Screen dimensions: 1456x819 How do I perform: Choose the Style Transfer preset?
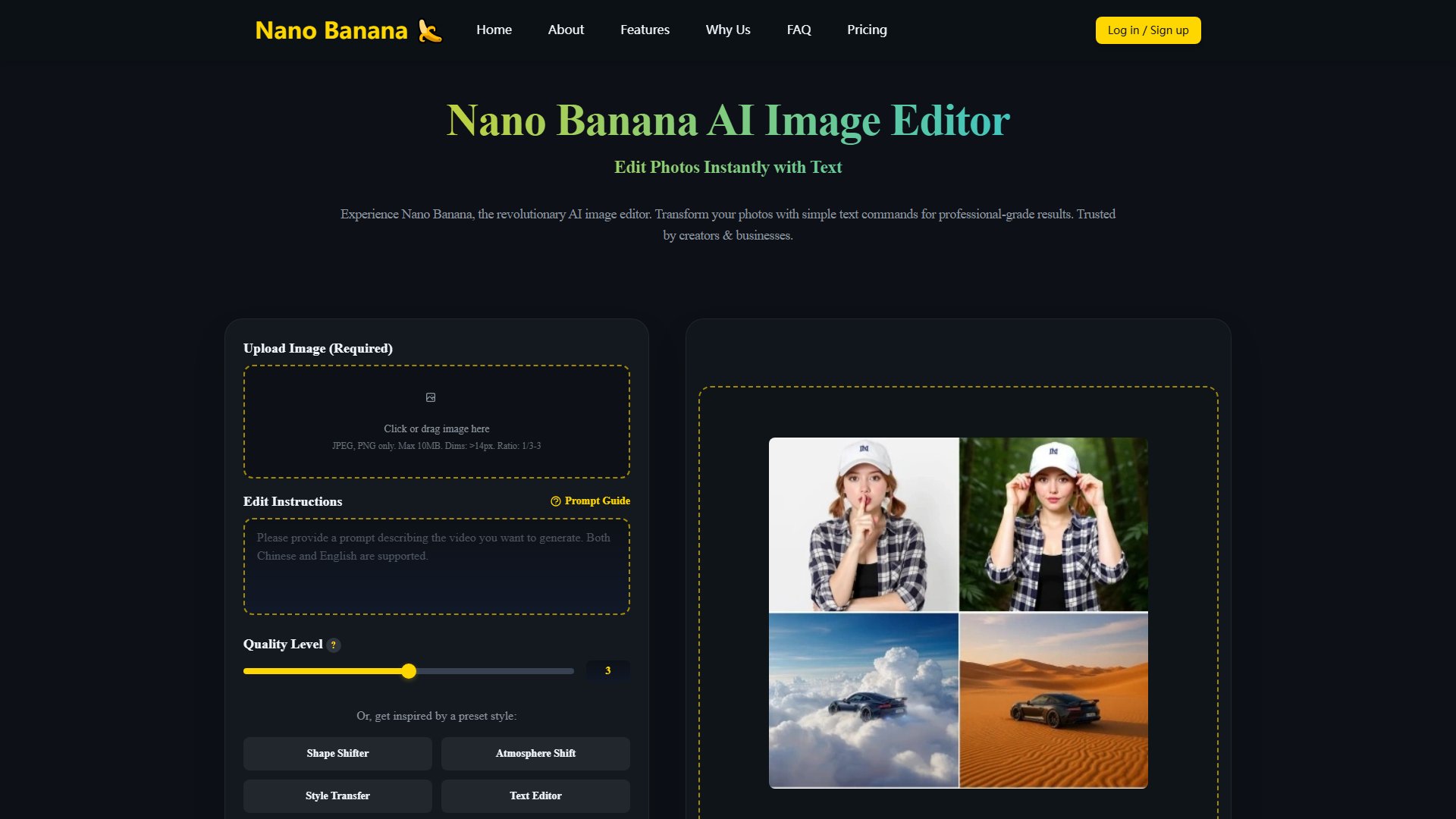(x=337, y=796)
